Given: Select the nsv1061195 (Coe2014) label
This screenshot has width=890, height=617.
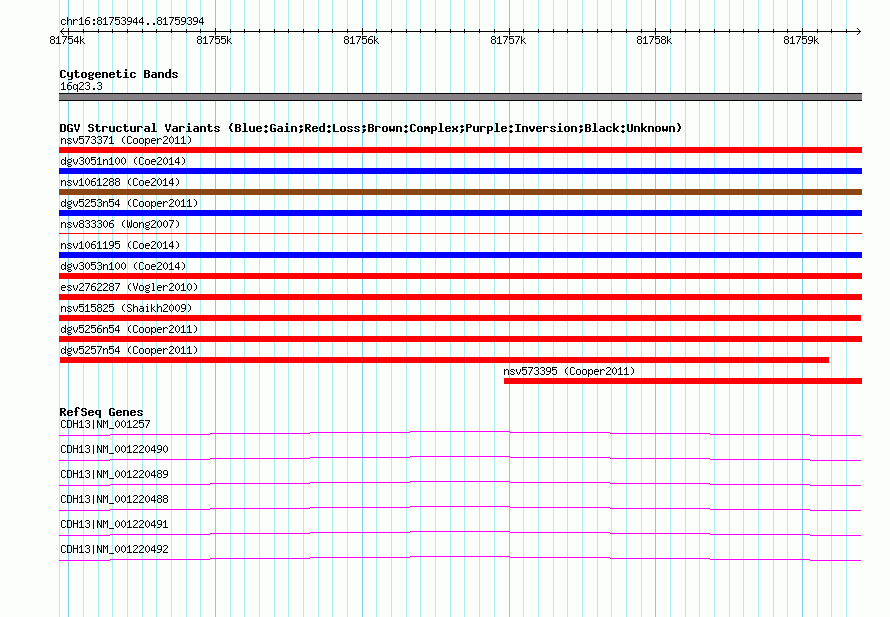Looking at the screenshot, I should pos(120,245).
